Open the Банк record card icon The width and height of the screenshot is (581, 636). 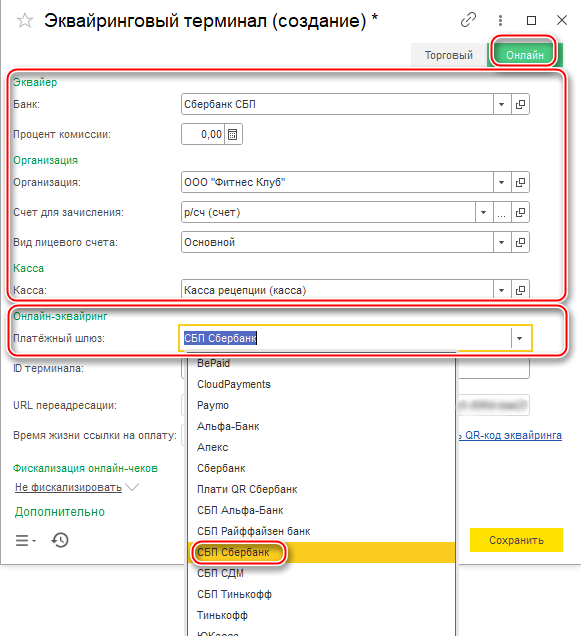coord(520,104)
